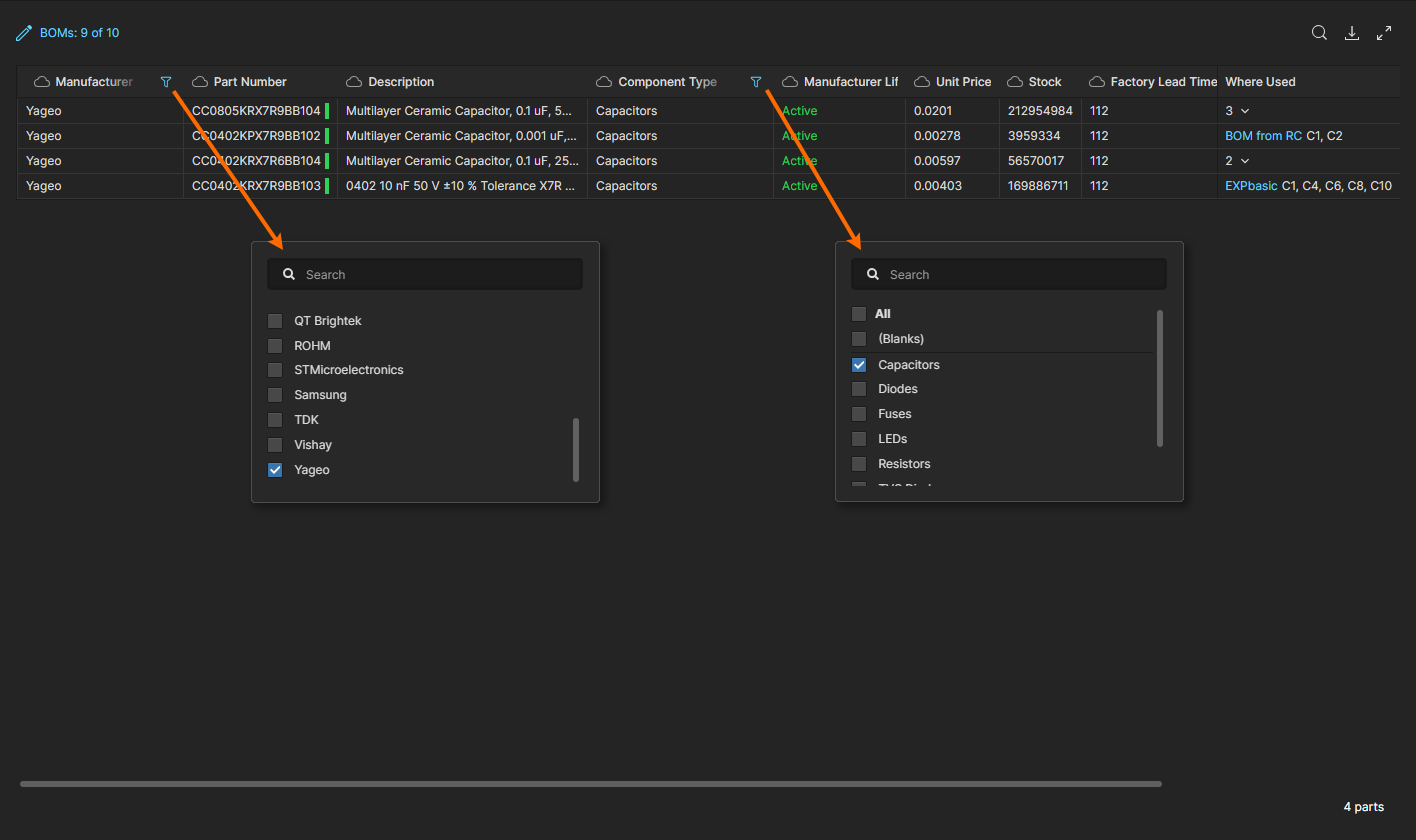Expand Where Used count 3 dropdown
Image resolution: width=1416 pixels, height=840 pixels.
(1245, 111)
